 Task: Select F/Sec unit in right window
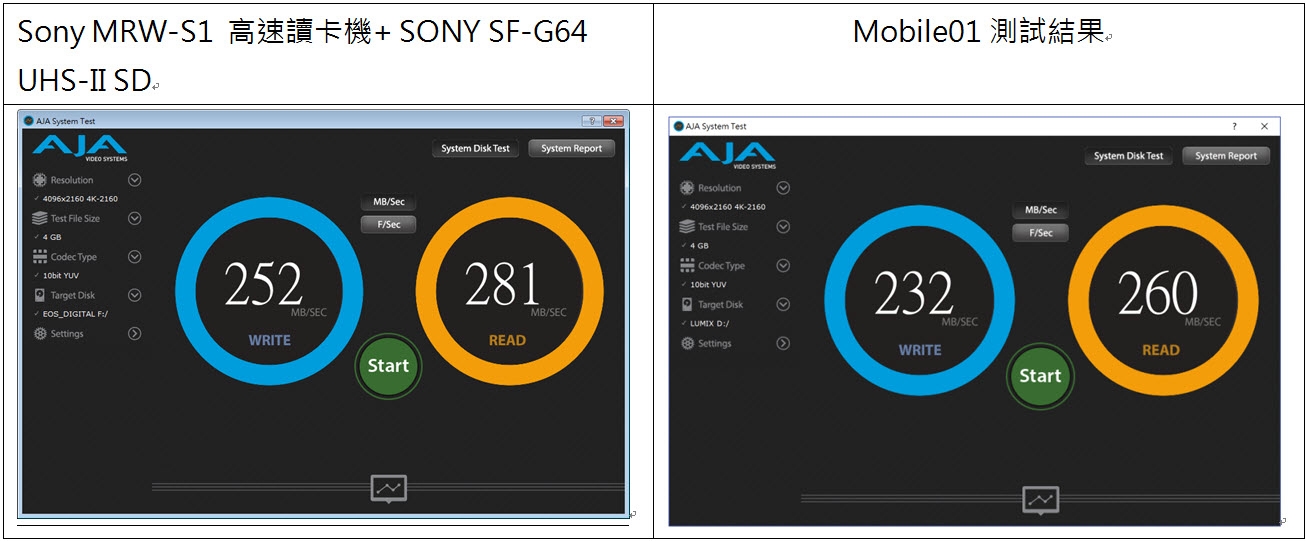pyautogui.click(x=1040, y=232)
